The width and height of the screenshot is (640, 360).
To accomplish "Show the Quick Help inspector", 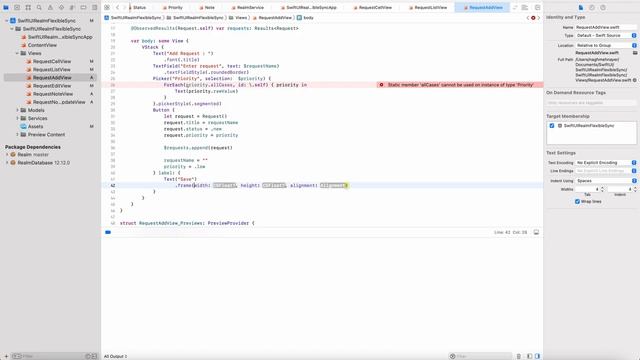I will point(603,7).
